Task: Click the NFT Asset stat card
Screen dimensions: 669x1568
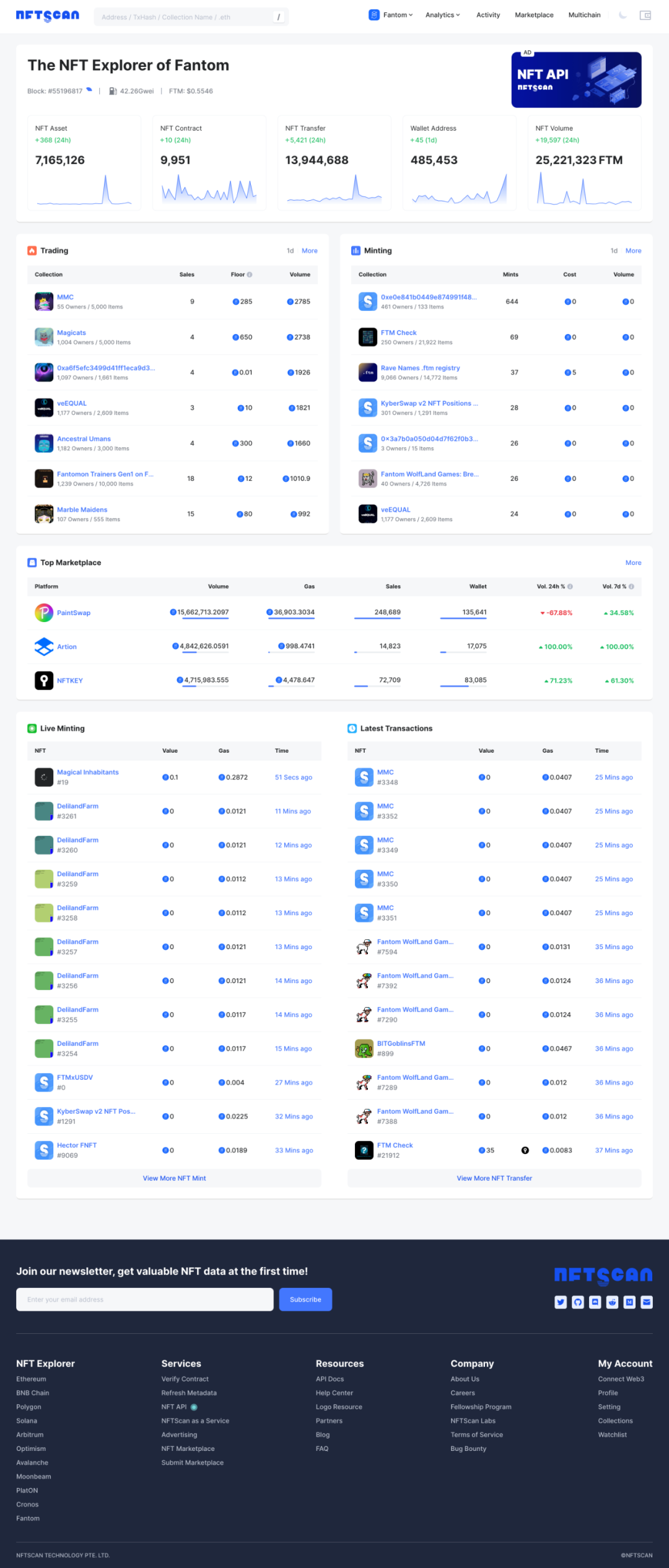Action: point(84,163)
